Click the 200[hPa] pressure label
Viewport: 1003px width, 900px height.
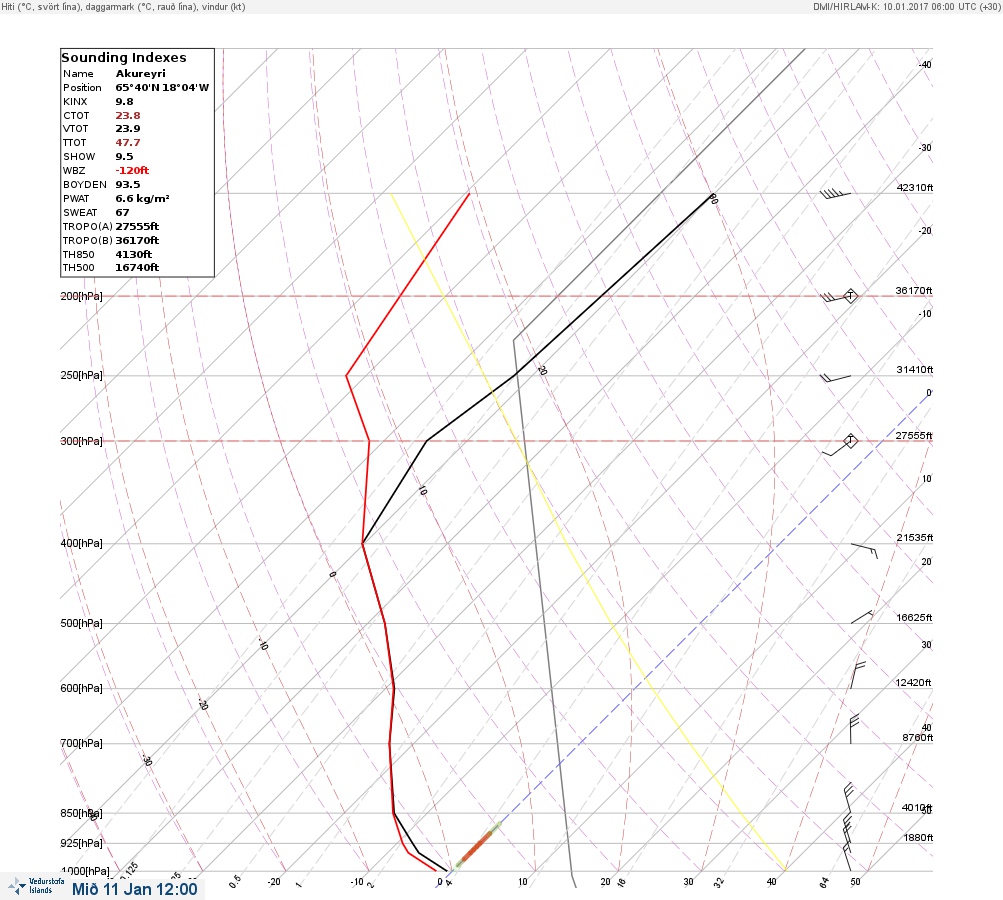point(81,296)
